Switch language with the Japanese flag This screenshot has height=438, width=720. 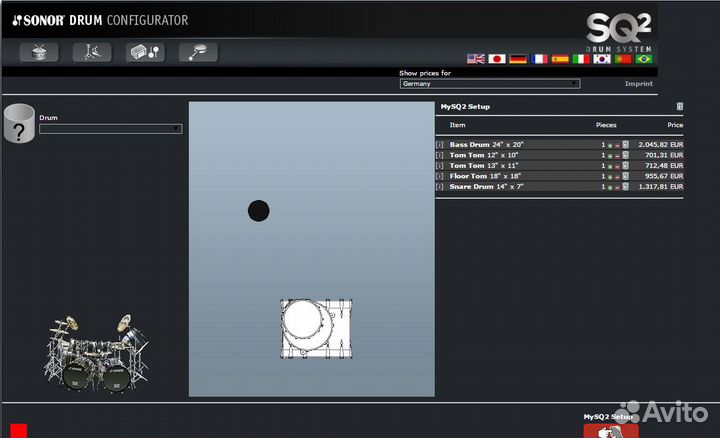pyautogui.click(x=496, y=59)
